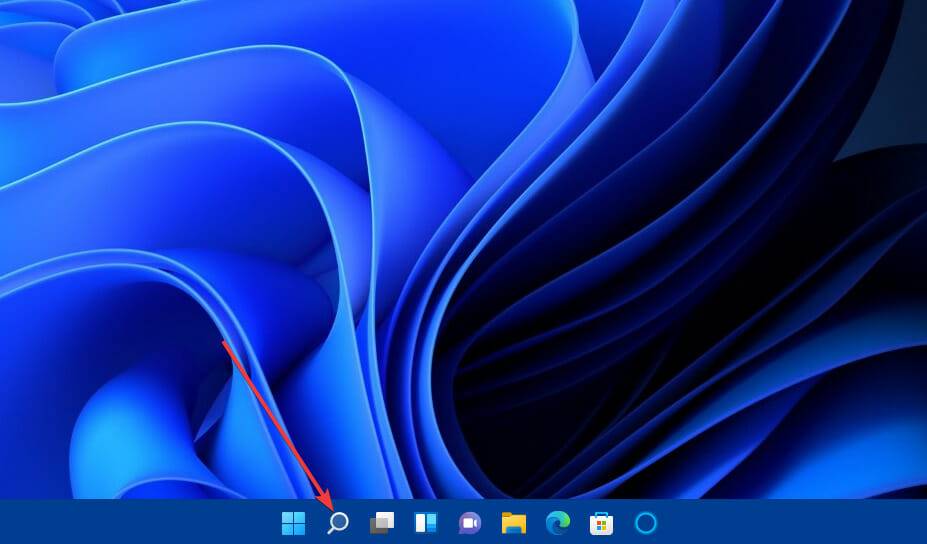Launch Microsoft Edge browser
This screenshot has width=927, height=544.
coord(558,523)
